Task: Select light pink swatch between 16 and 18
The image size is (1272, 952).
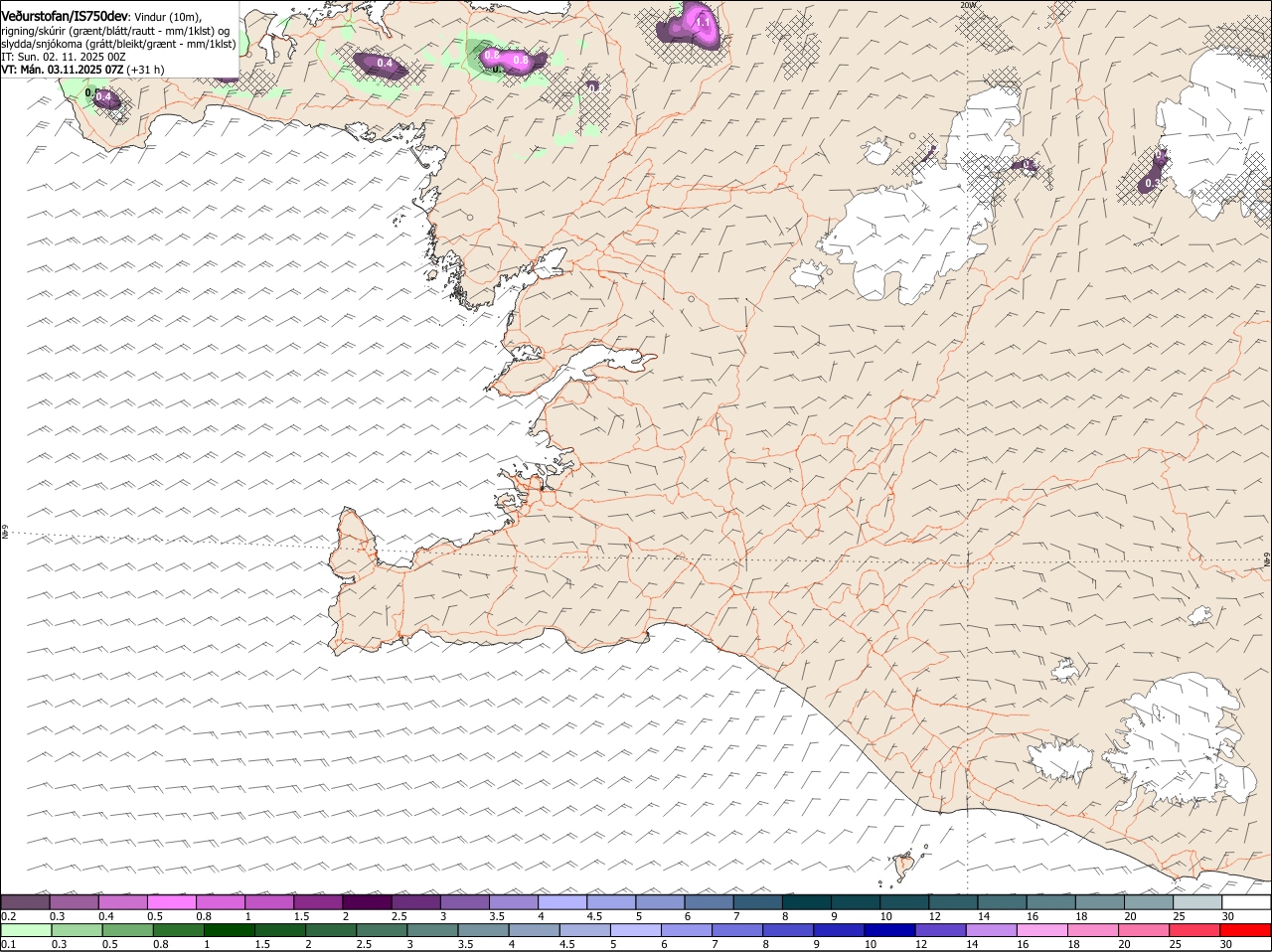Action: tap(1044, 929)
